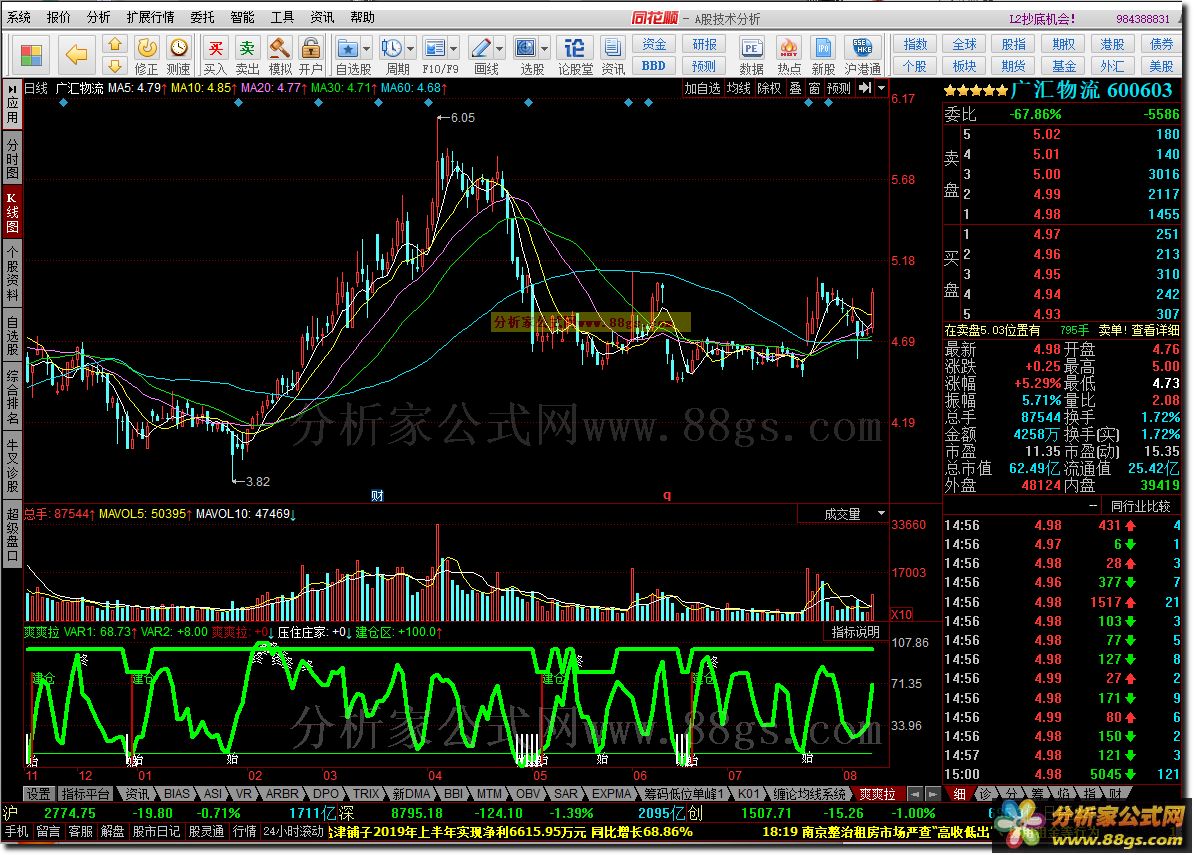
Task: Click the yellow up arrow icon
Action: [x=113, y=44]
